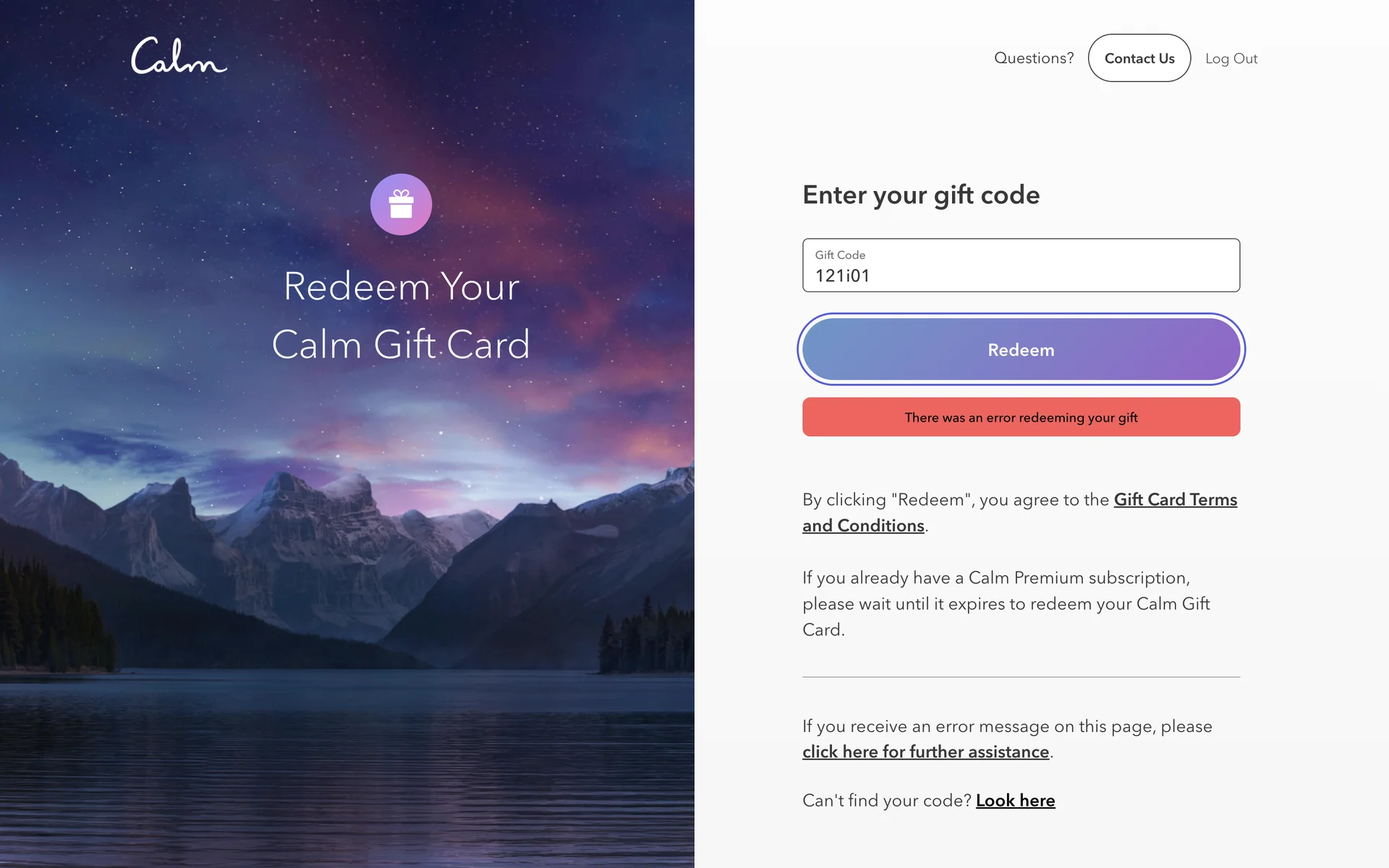Log out using the Log Out link
The width and height of the screenshot is (1389, 868).
click(1231, 59)
